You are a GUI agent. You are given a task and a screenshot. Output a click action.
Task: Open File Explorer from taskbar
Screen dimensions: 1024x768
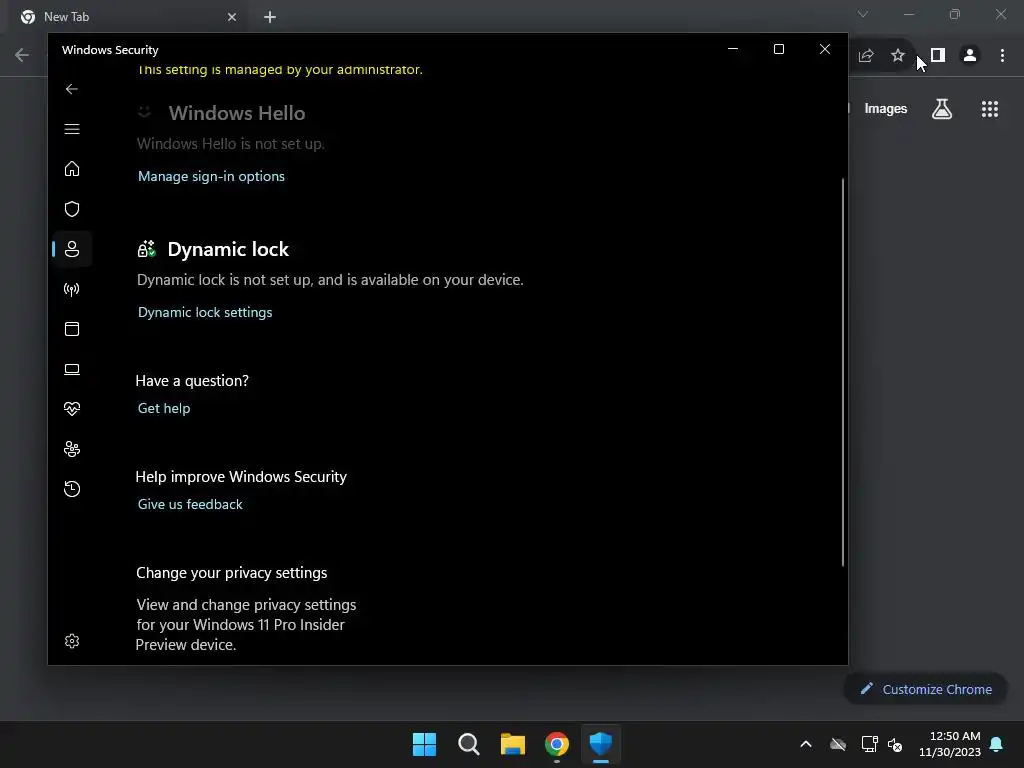(x=513, y=744)
